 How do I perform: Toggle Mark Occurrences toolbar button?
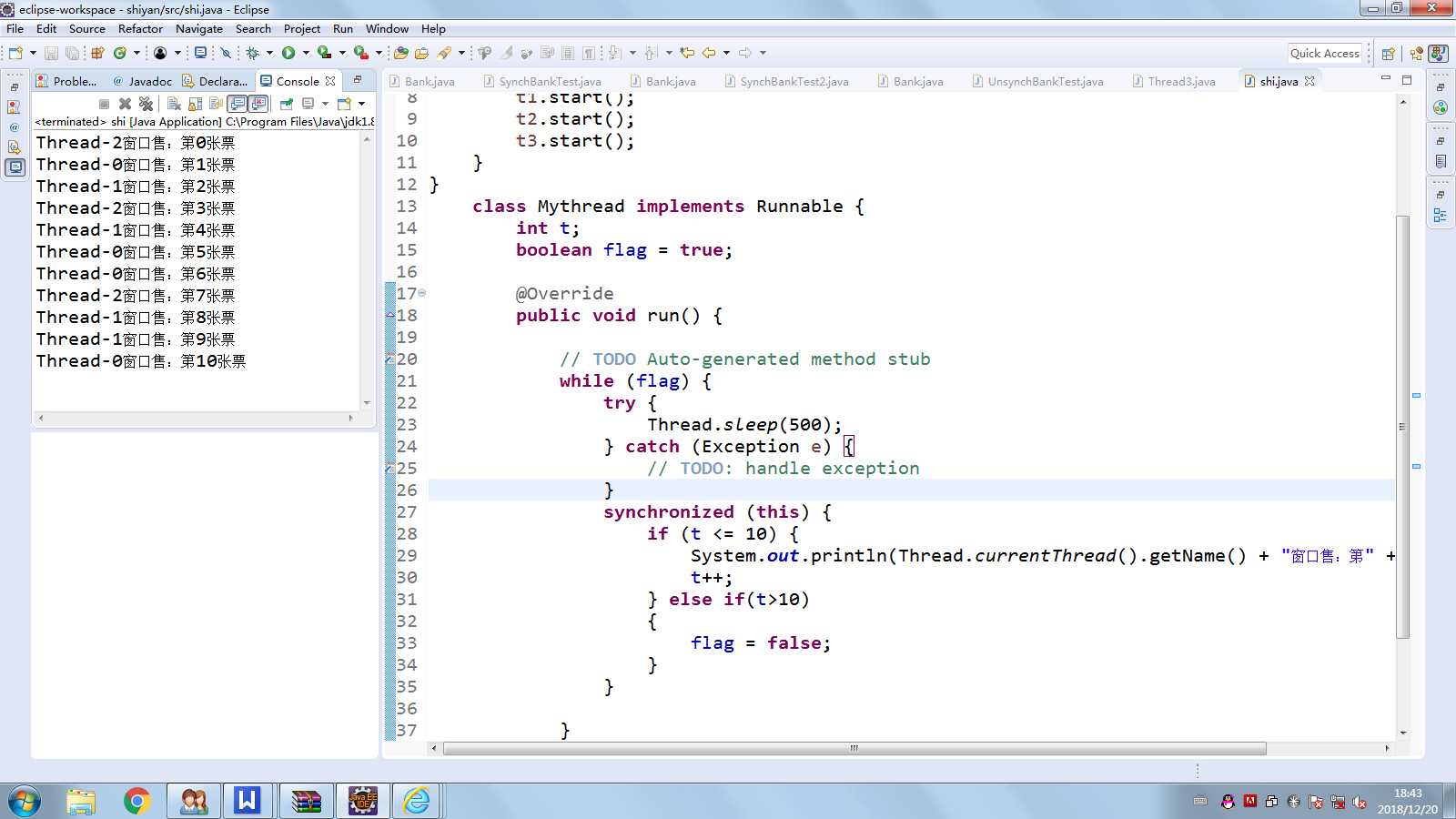click(507, 53)
